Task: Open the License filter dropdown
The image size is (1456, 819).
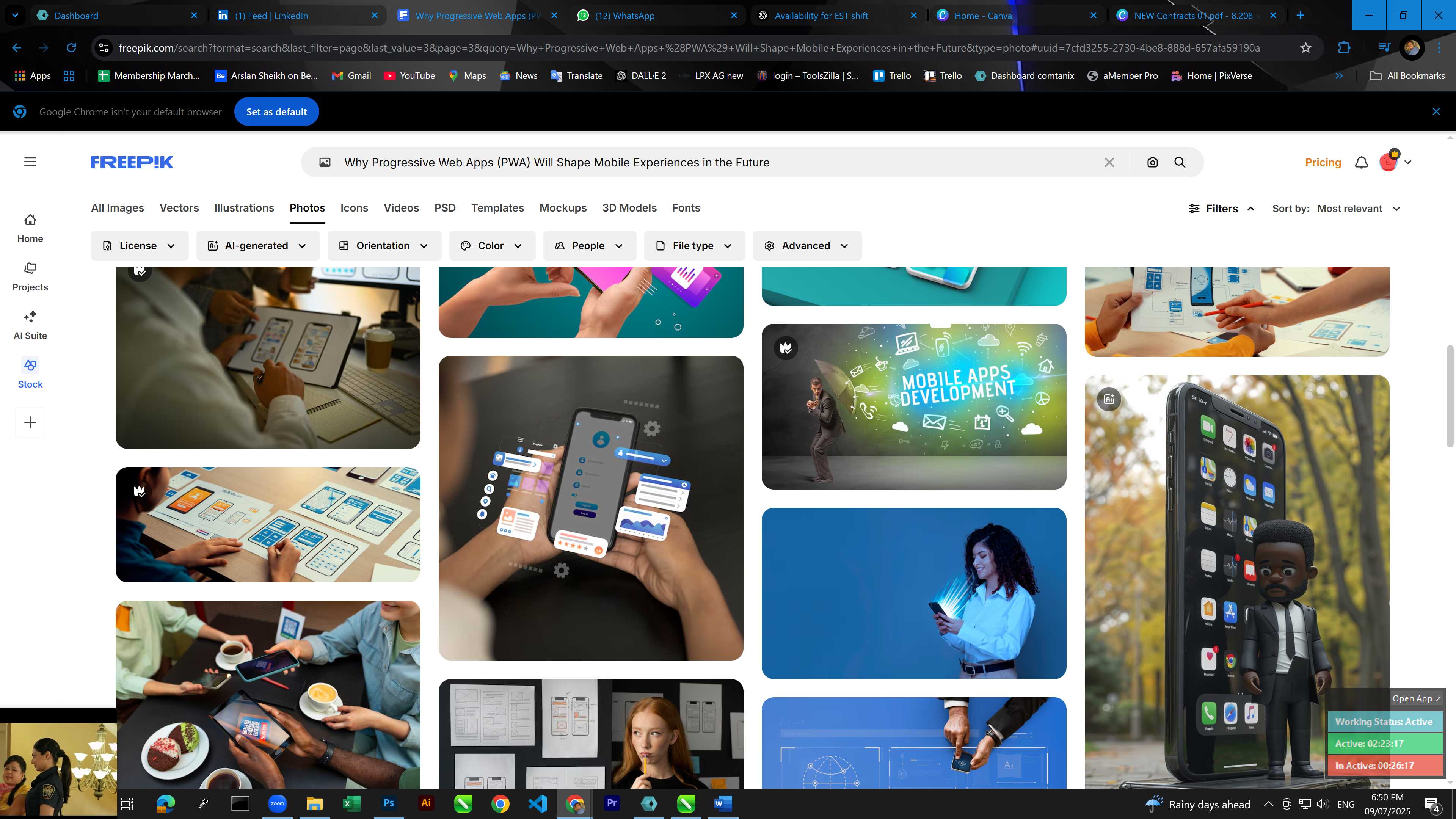Action: pos(139,245)
